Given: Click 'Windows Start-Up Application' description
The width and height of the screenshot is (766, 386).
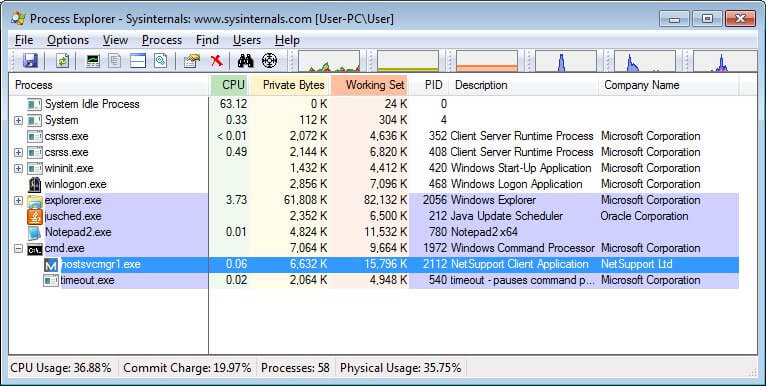Looking at the screenshot, I should (x=521, y=168).
